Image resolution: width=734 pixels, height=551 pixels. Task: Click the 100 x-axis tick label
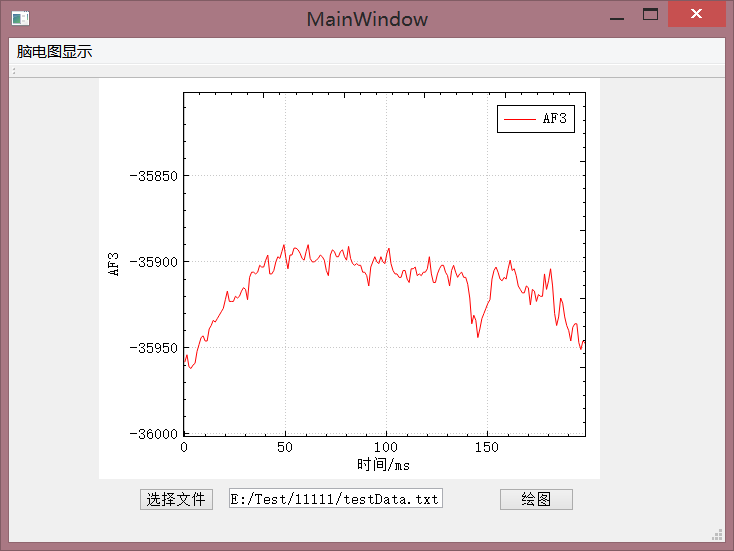pyautogui.click(x=386, y=447)
